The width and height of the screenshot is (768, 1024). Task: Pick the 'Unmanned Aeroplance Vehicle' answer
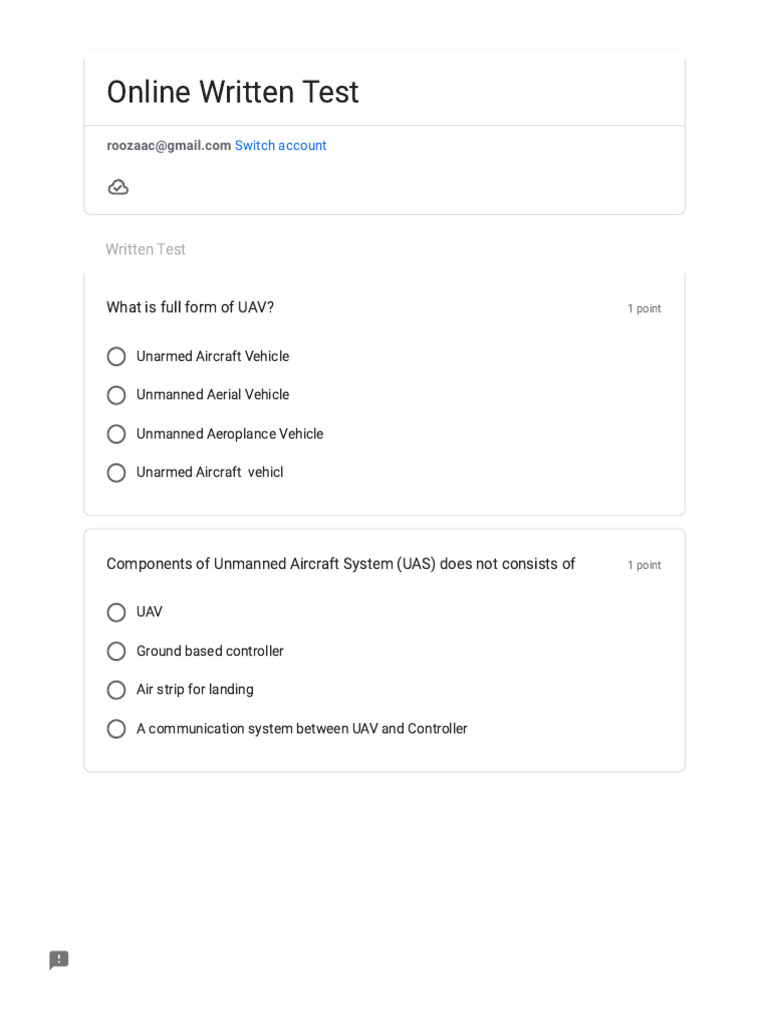pyautogui.click(x=117, y=434)
